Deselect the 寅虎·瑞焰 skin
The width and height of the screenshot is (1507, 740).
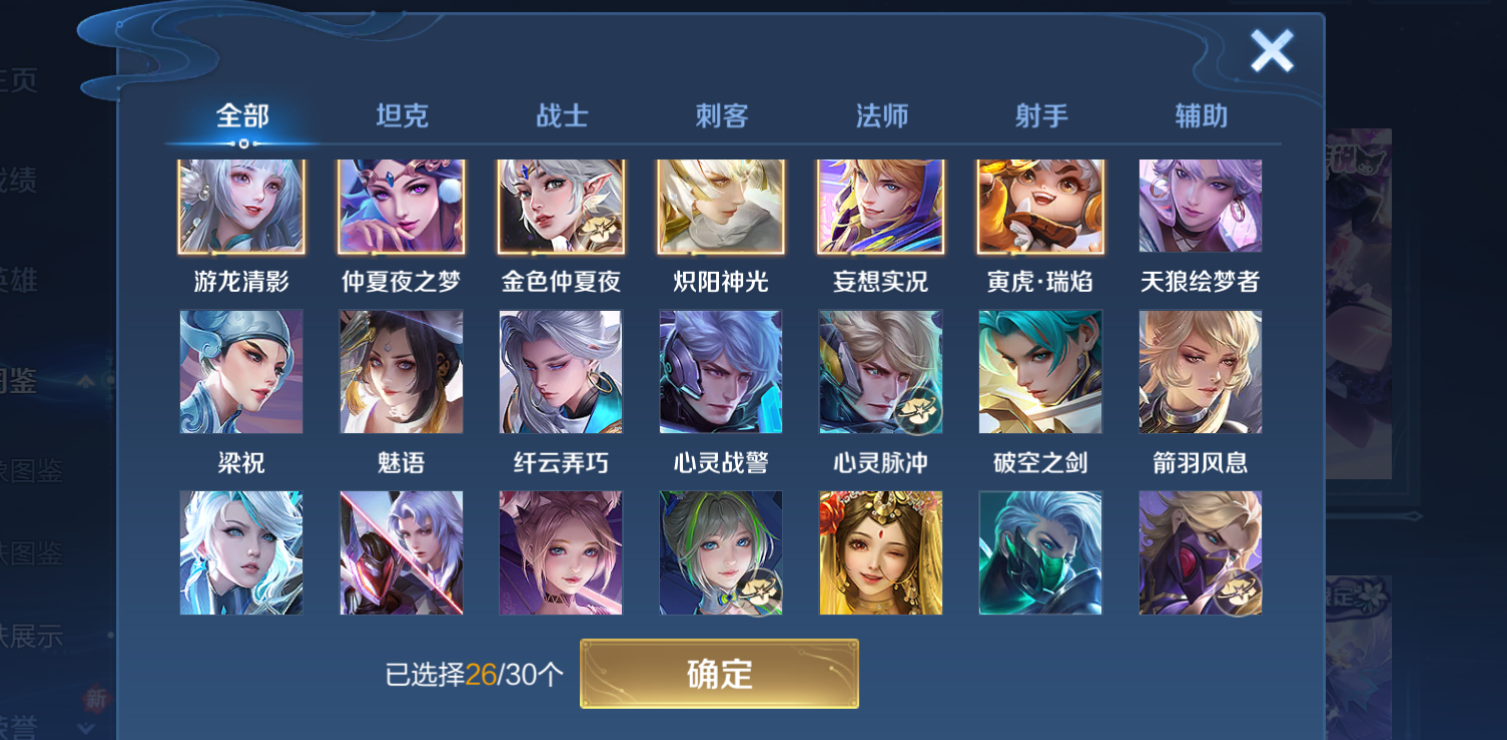click(x=1041, y=206)
